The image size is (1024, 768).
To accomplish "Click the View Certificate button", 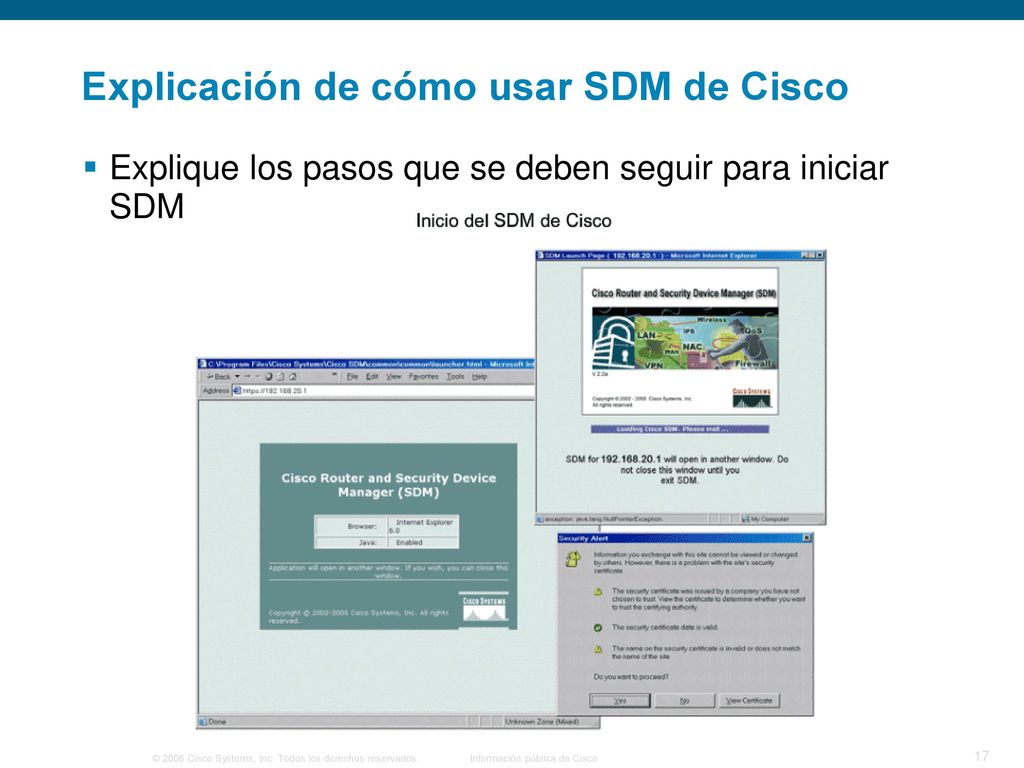I will pos(749,701).
